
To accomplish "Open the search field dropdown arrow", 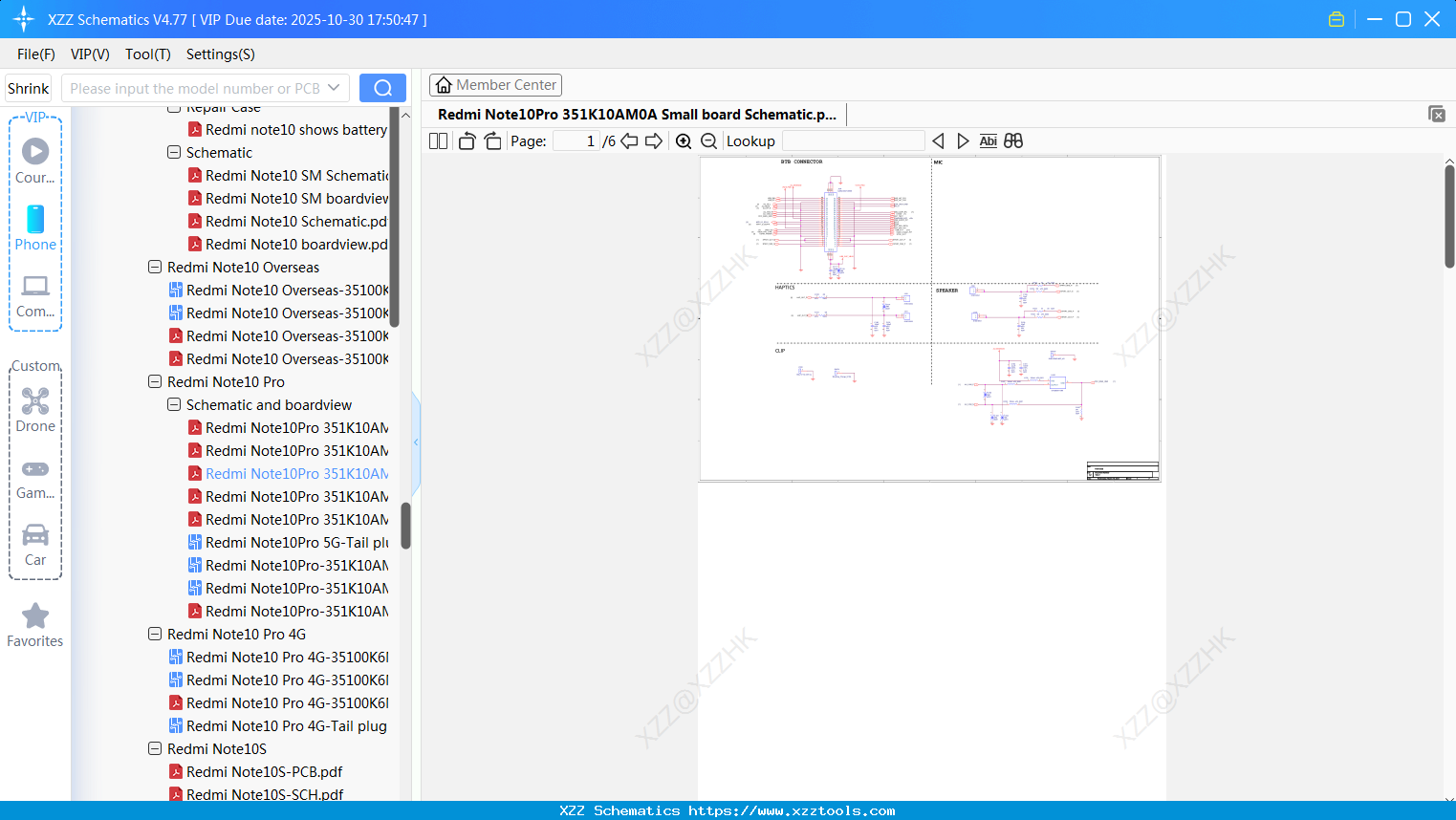I will pos(336,87).
